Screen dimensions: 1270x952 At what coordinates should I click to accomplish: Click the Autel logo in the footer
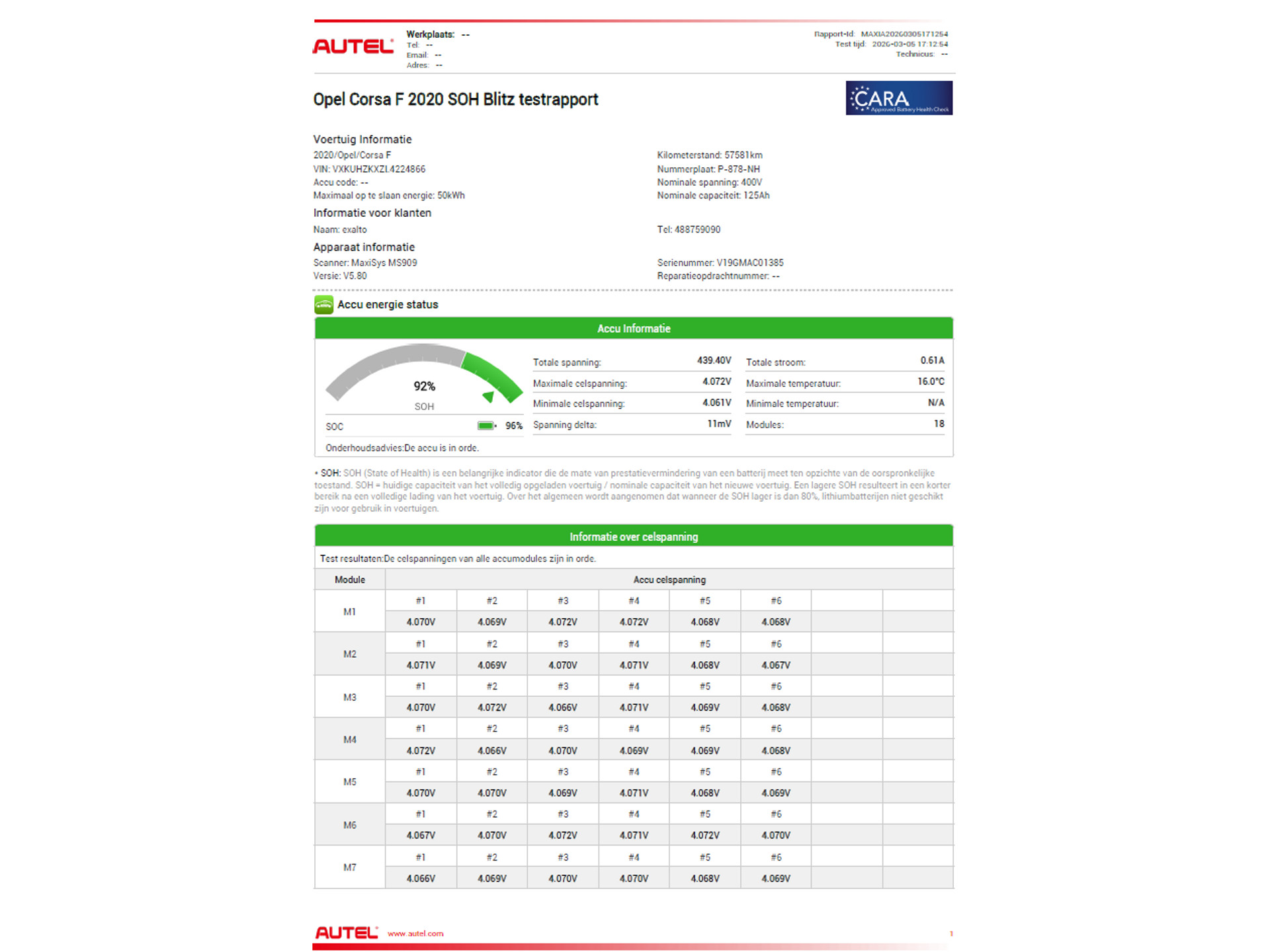click(346, 932)
